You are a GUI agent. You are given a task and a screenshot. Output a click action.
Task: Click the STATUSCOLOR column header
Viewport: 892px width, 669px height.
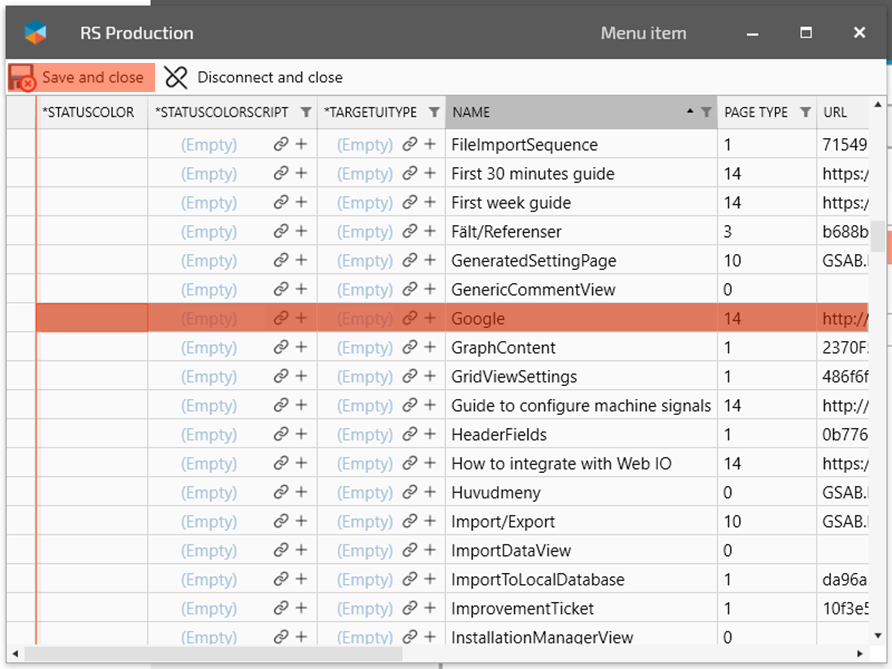(88, 113)
